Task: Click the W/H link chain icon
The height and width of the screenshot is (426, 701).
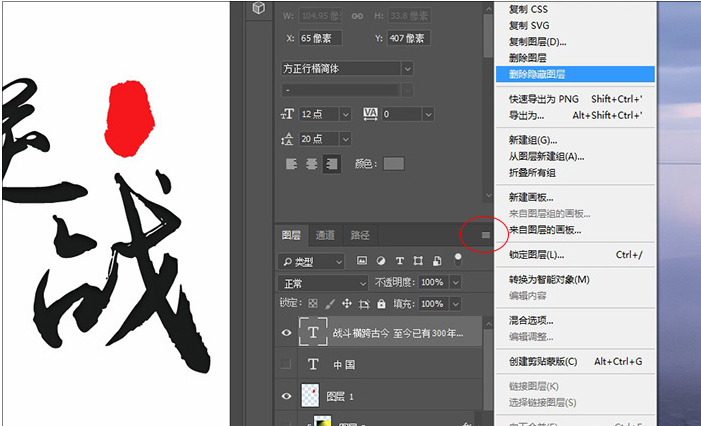Action: point(357,16)
